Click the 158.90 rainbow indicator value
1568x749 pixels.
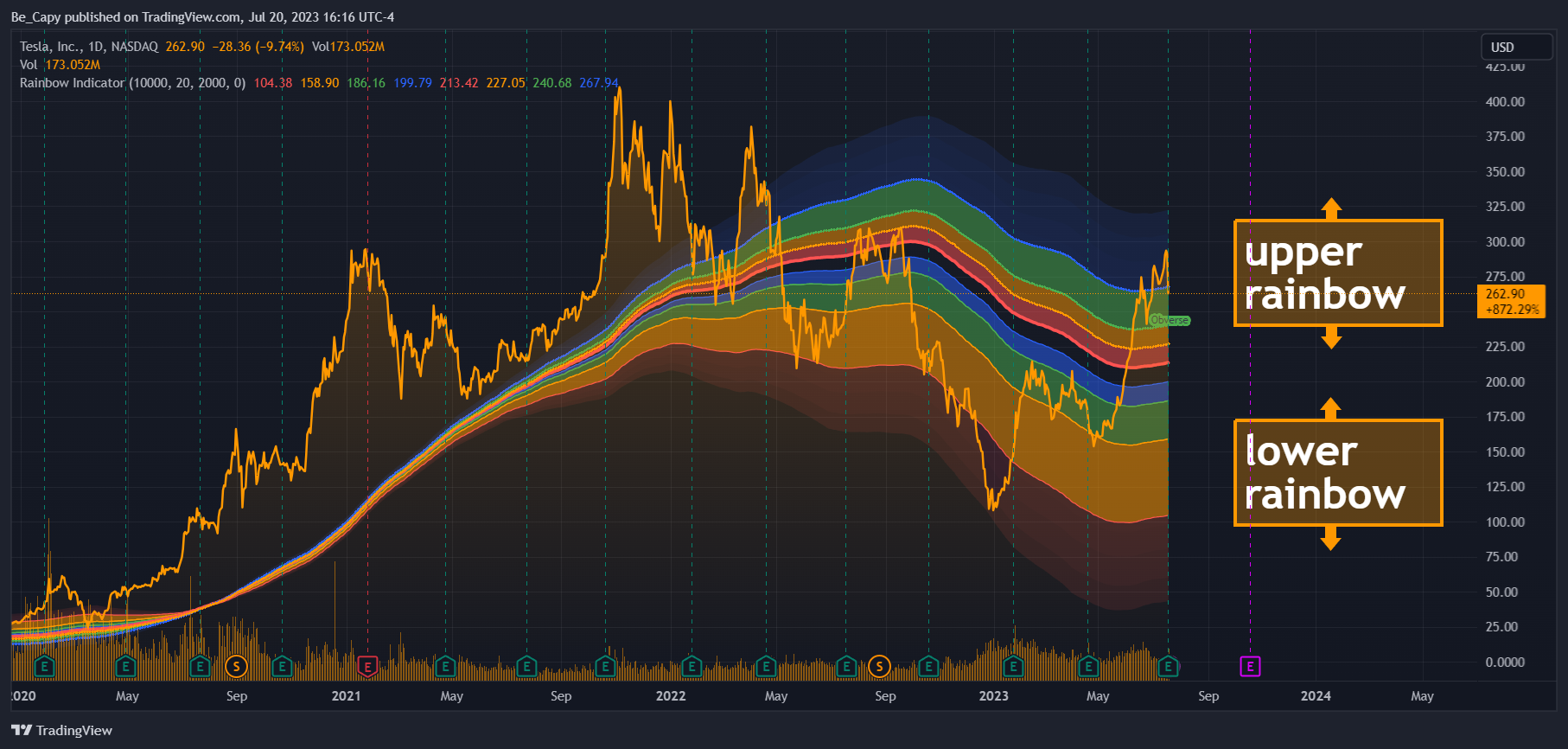click(x=320, y=83)
